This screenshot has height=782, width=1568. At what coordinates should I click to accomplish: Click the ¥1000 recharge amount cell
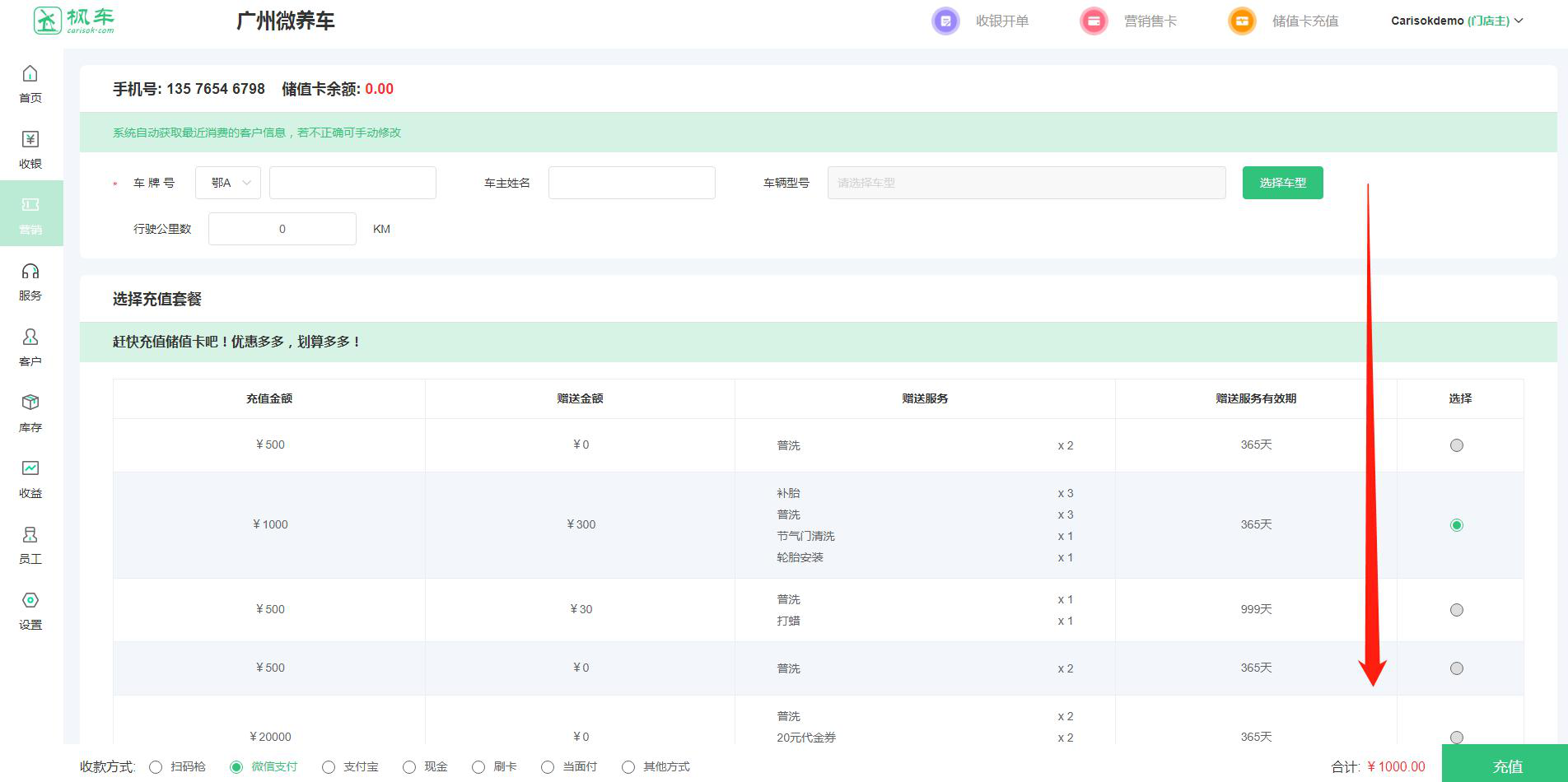270,524
